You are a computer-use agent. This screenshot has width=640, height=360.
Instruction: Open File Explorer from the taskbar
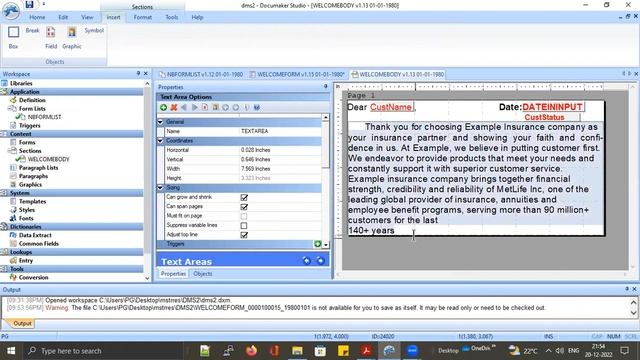[297, 350]
